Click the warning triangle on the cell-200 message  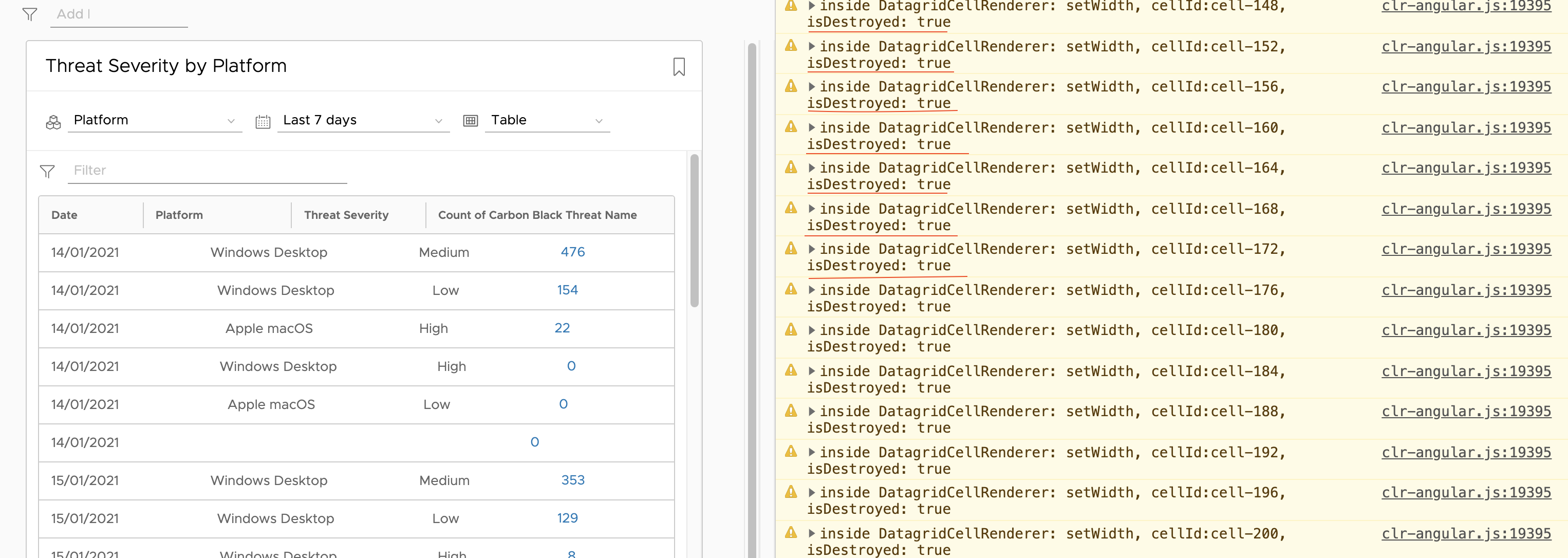pos(790,532)
